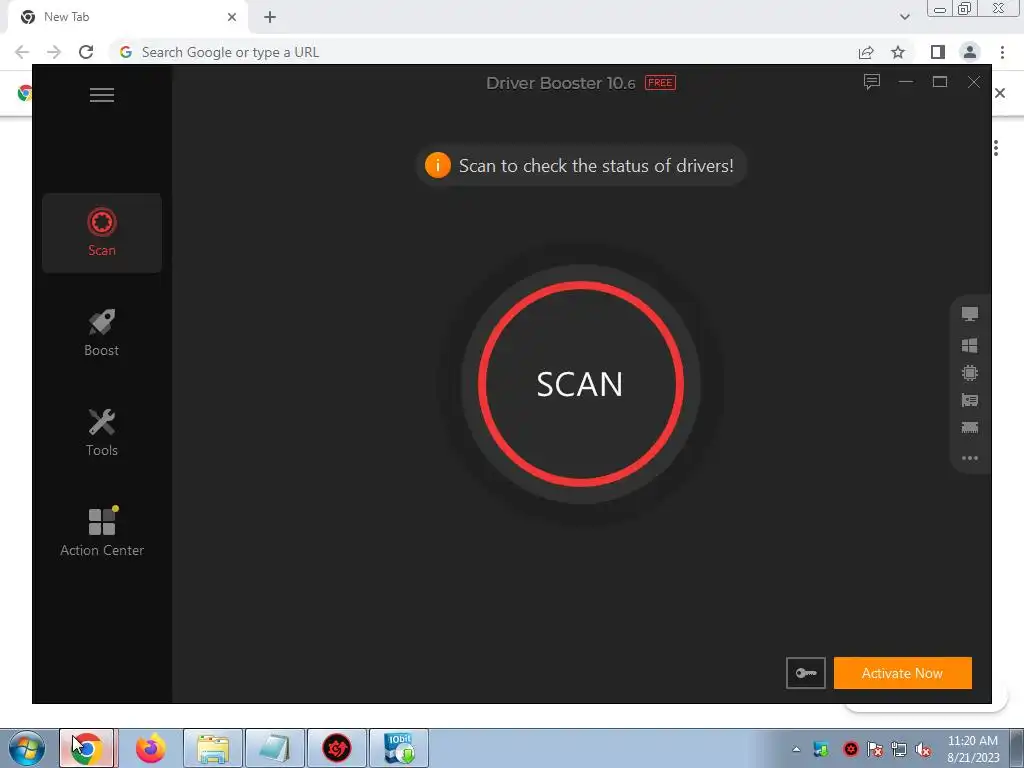Click the FREE edition badge
The width and height of the screenshot is (1024, 768).
click(x=660, y=83)
